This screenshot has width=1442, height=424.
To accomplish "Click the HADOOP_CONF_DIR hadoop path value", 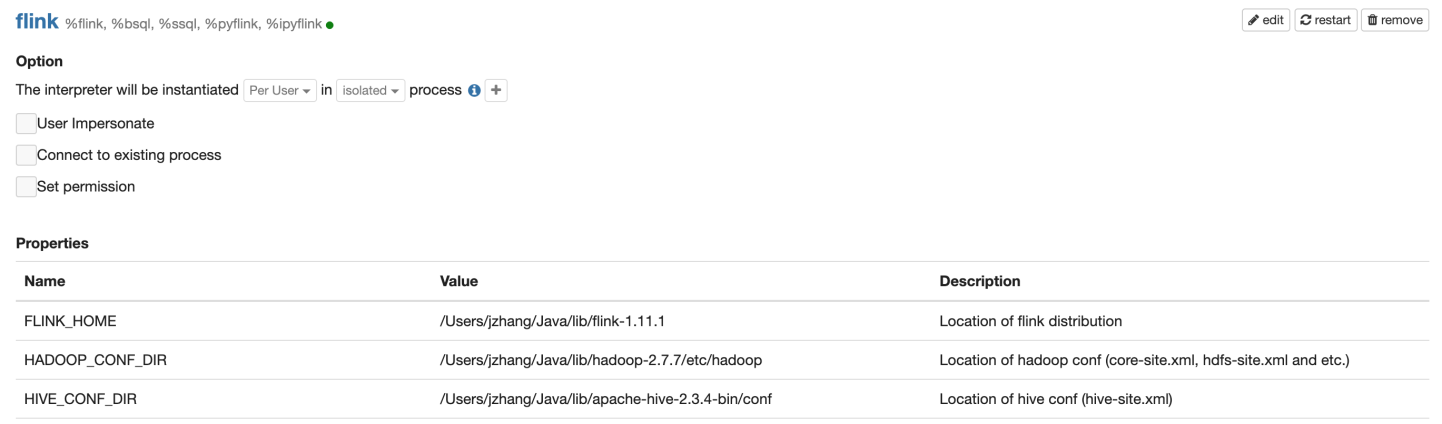I will (x=602, y=360).
